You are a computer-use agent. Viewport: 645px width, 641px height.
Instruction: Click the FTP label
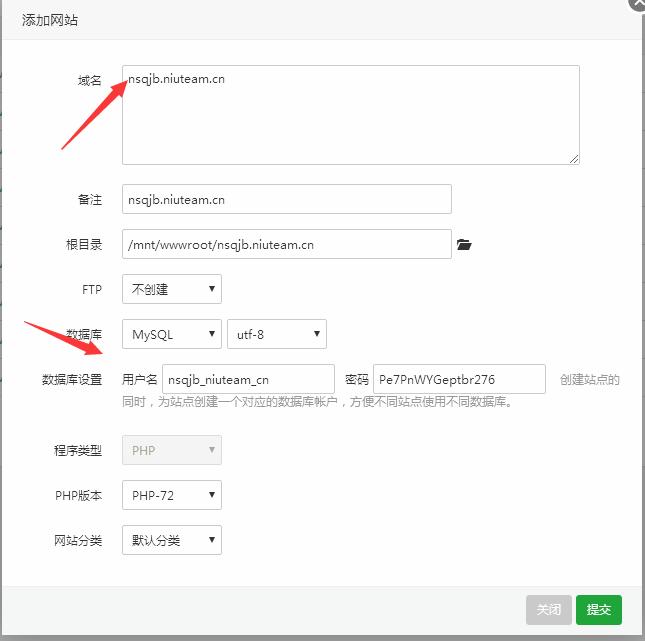pos(92,290)
